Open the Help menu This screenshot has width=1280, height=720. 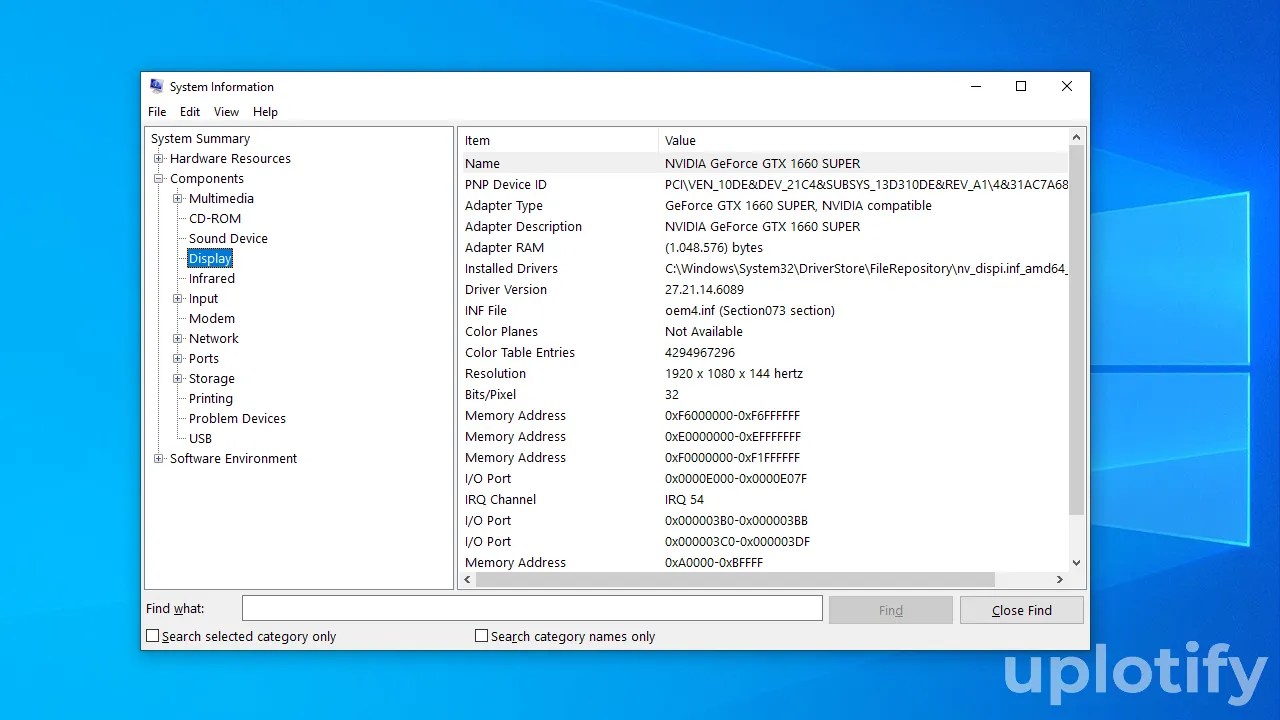click(265, 112)
